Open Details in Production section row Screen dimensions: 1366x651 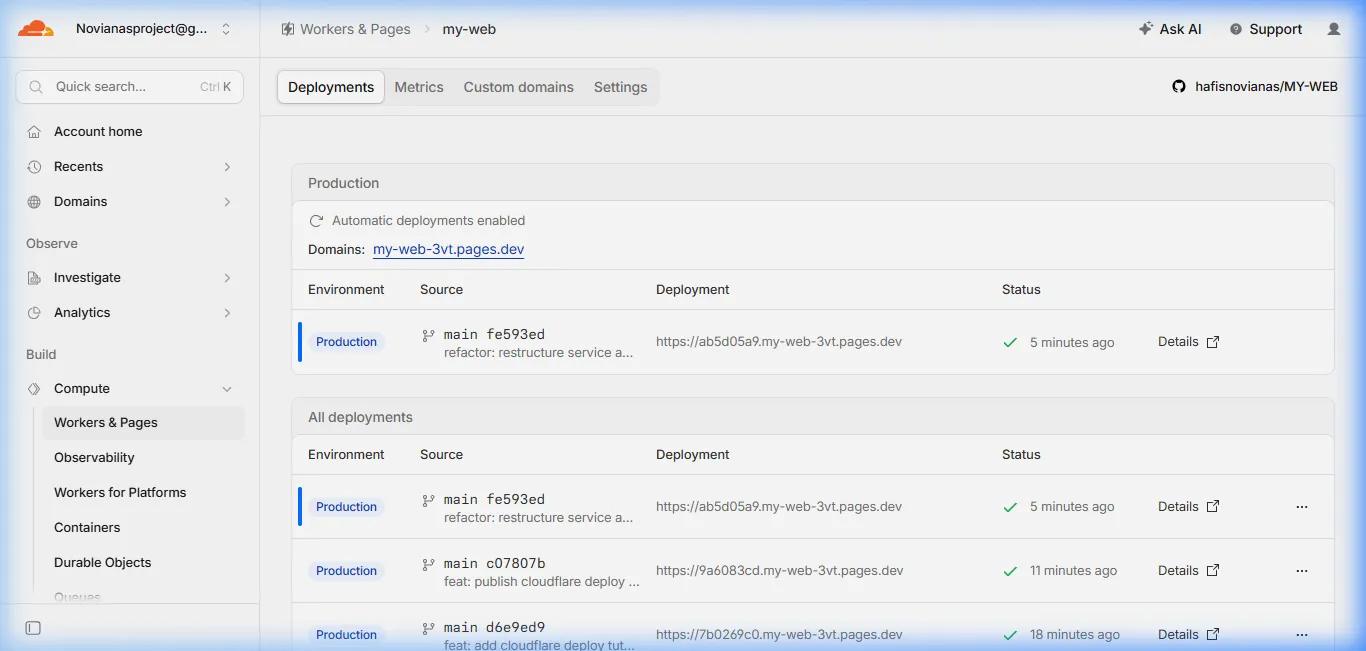point(1178,342)
